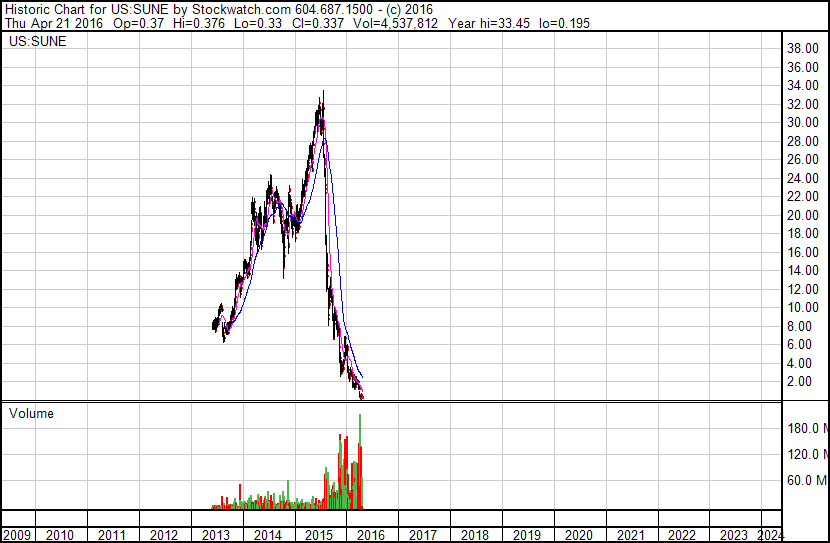This screenshot has width=830, height=543.
Task: Click the price peak near 34 in 2015
Action: (x=323, y=93)
